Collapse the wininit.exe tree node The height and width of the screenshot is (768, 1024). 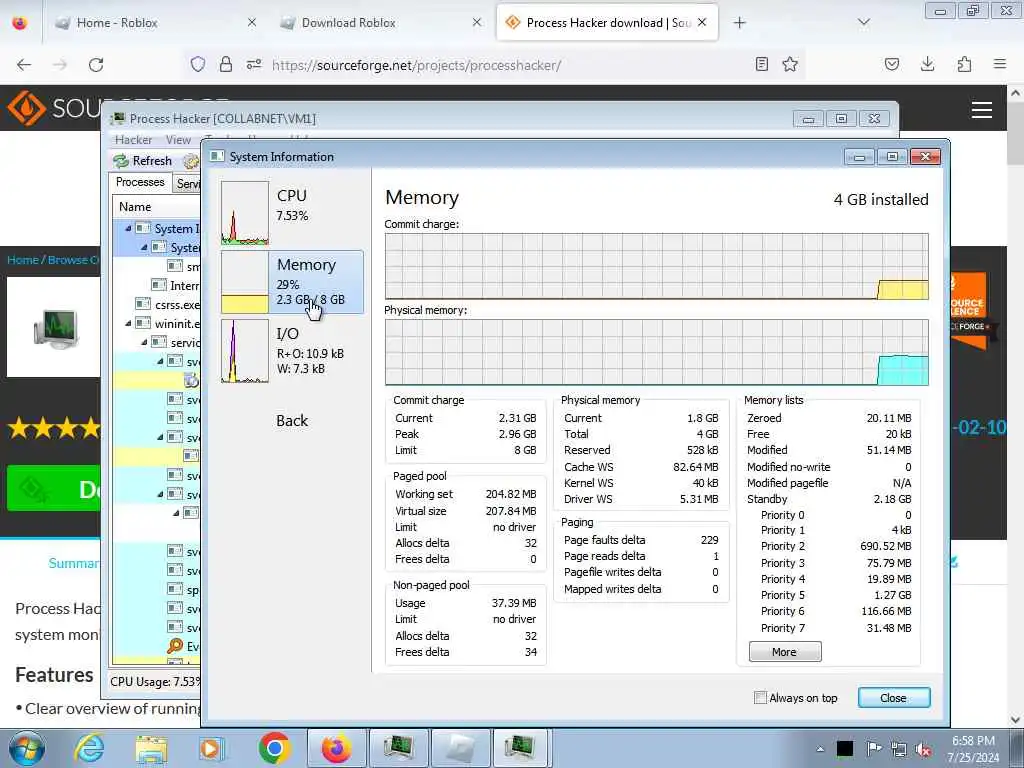128,323
